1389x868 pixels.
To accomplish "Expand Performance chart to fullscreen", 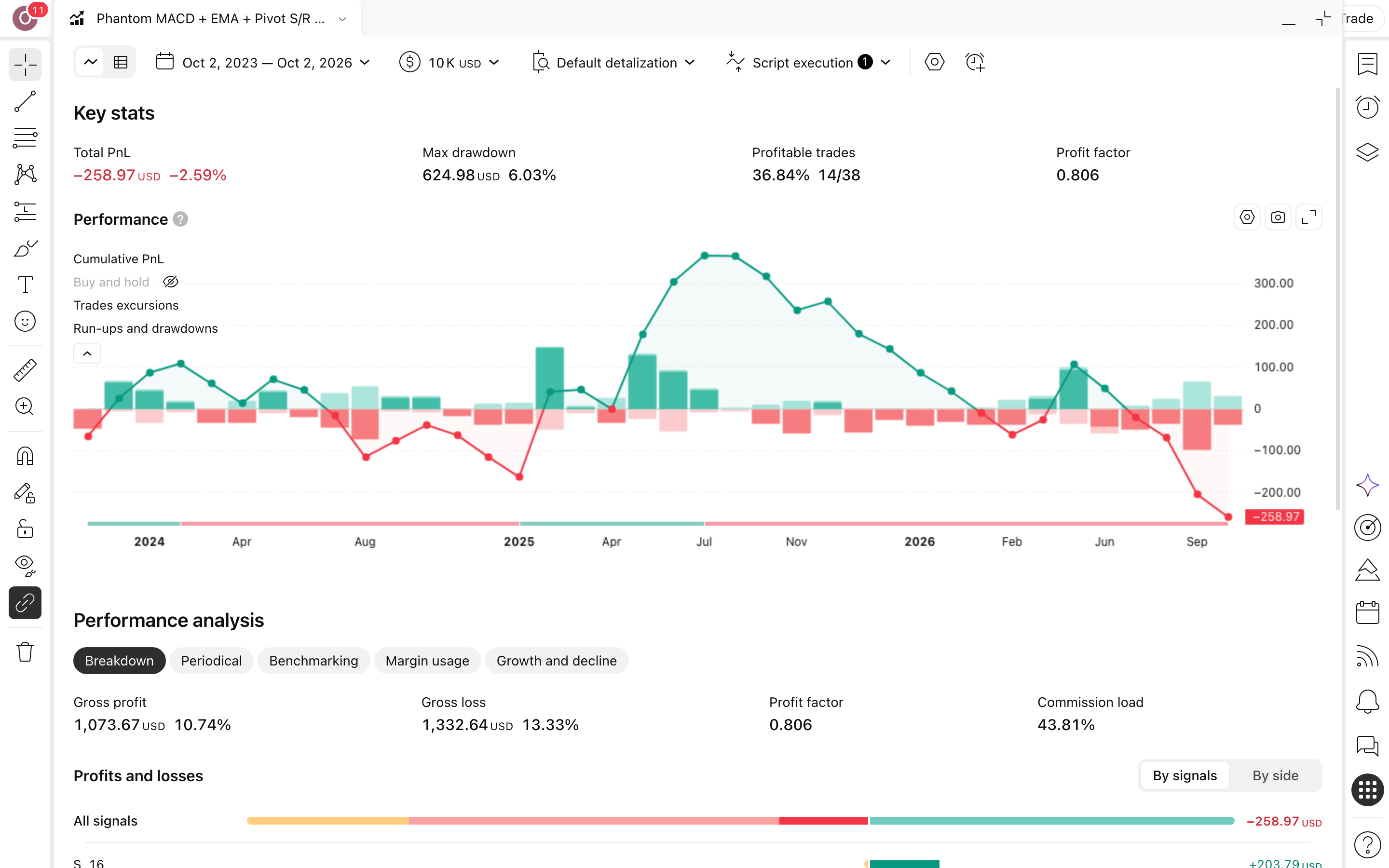I will click(x=1308, y=217).
